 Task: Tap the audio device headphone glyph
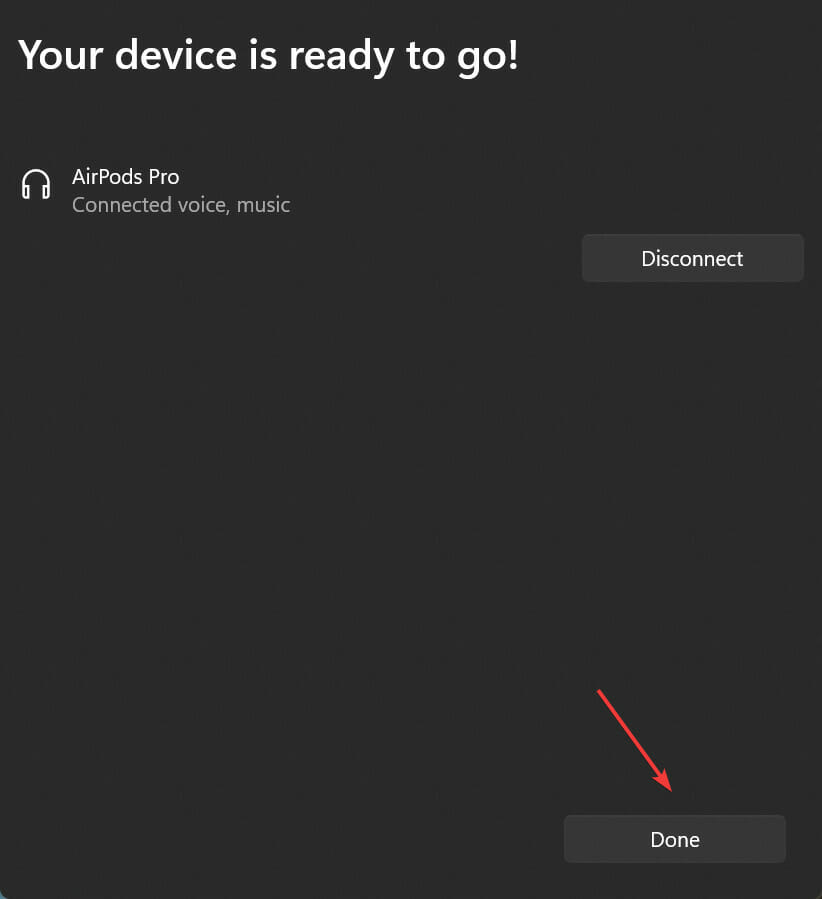(36, 185)
